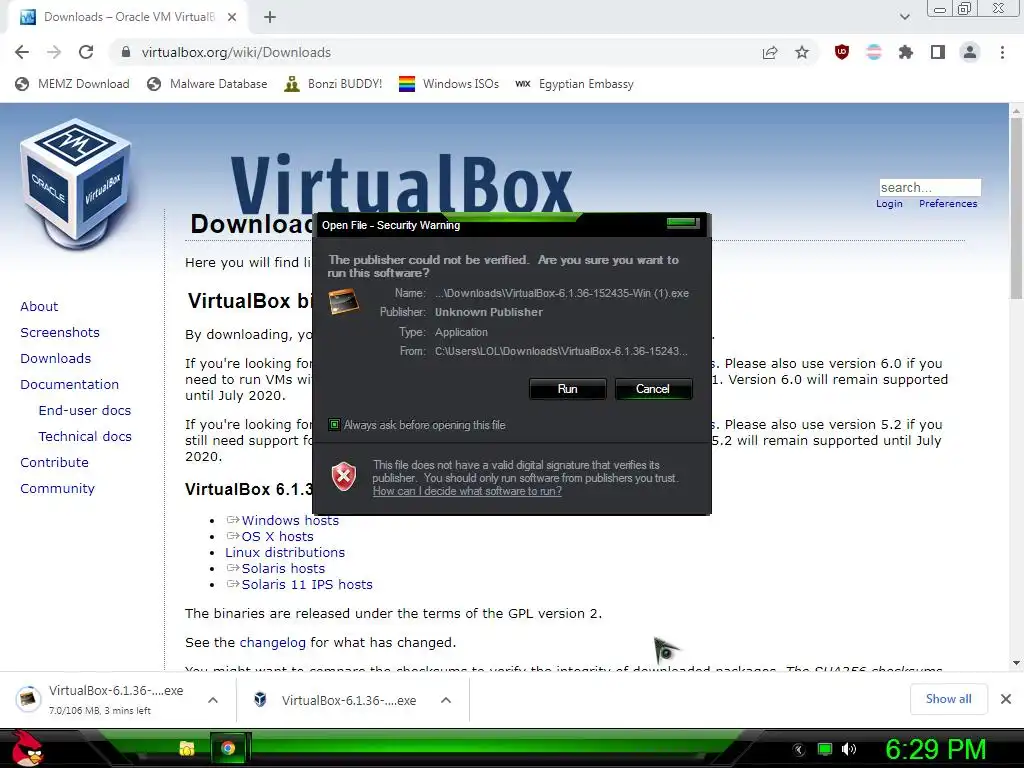The height and width of the screenshot is (768, 1024).
Task: Click the Chrome taskbar icon
Action: tap(228, 748)
